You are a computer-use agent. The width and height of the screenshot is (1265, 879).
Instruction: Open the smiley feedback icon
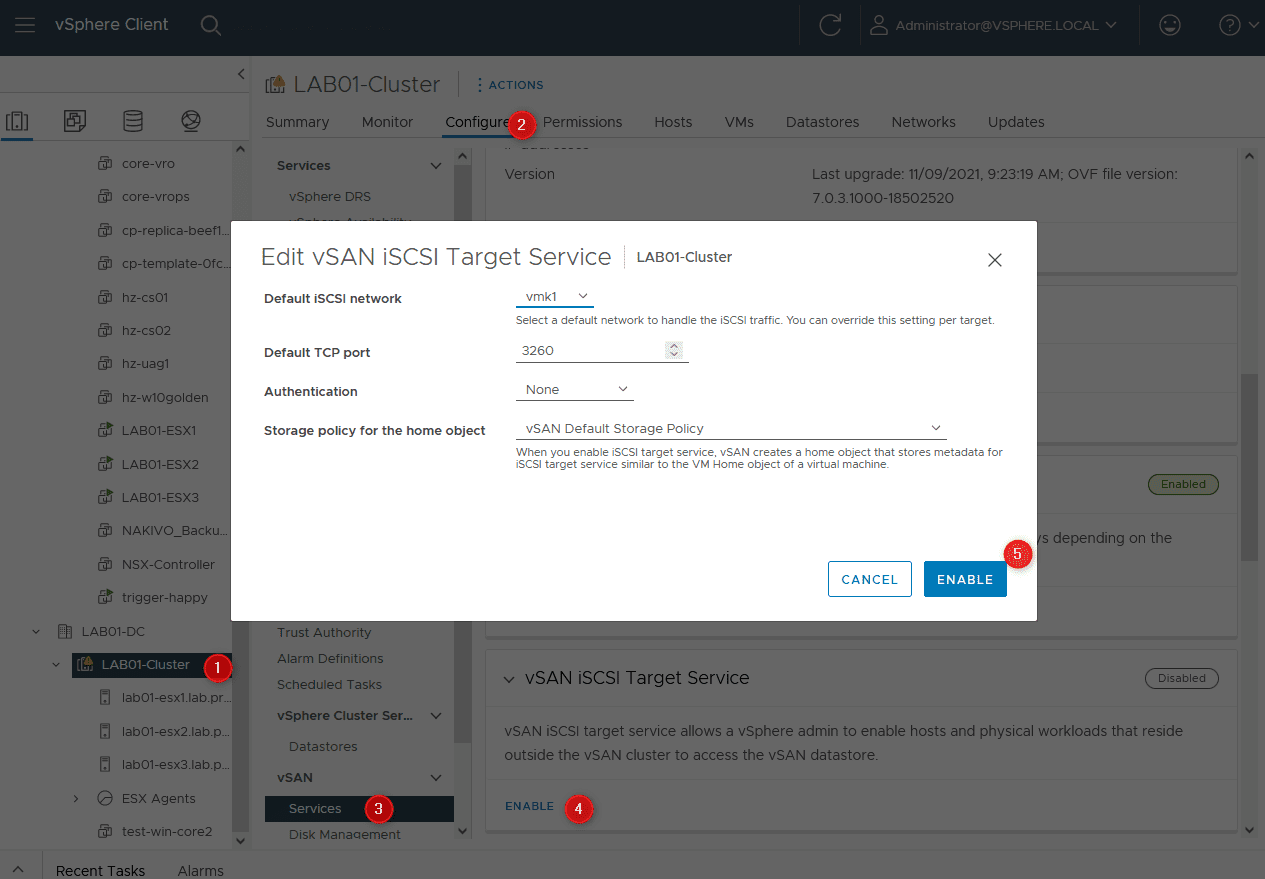1169,26
